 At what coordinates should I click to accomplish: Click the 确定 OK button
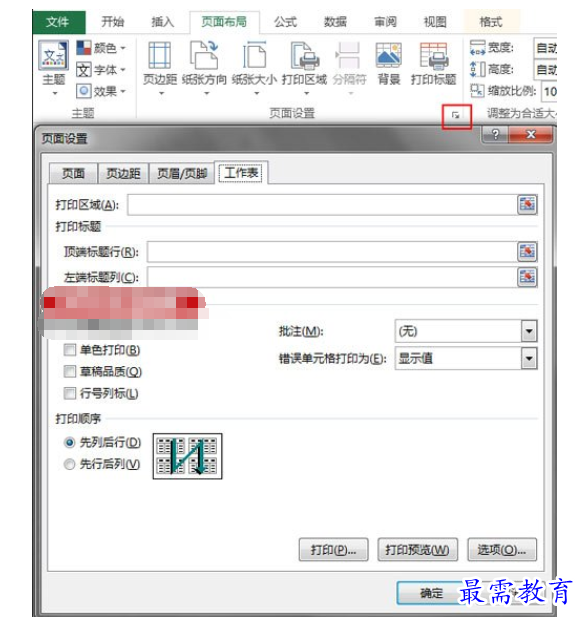(431, 593)
